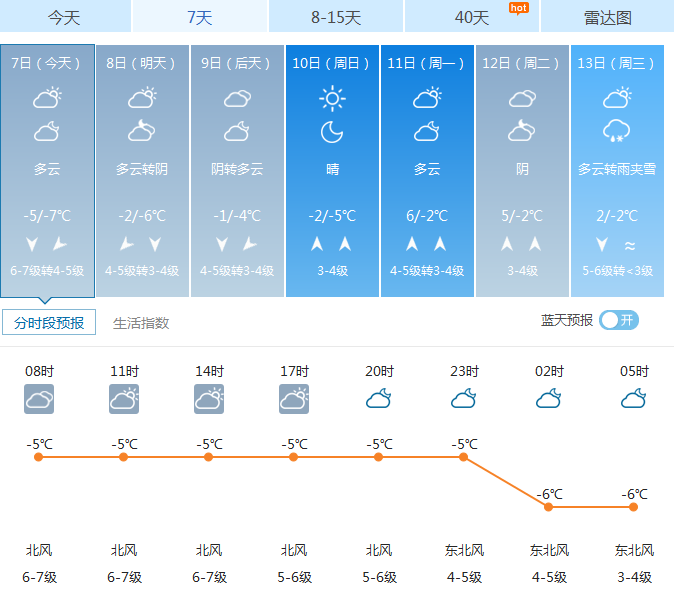This screenshot has width=674, height=595.
Task: Select the 7日（今天）forecast card
Action: [47, 171]
